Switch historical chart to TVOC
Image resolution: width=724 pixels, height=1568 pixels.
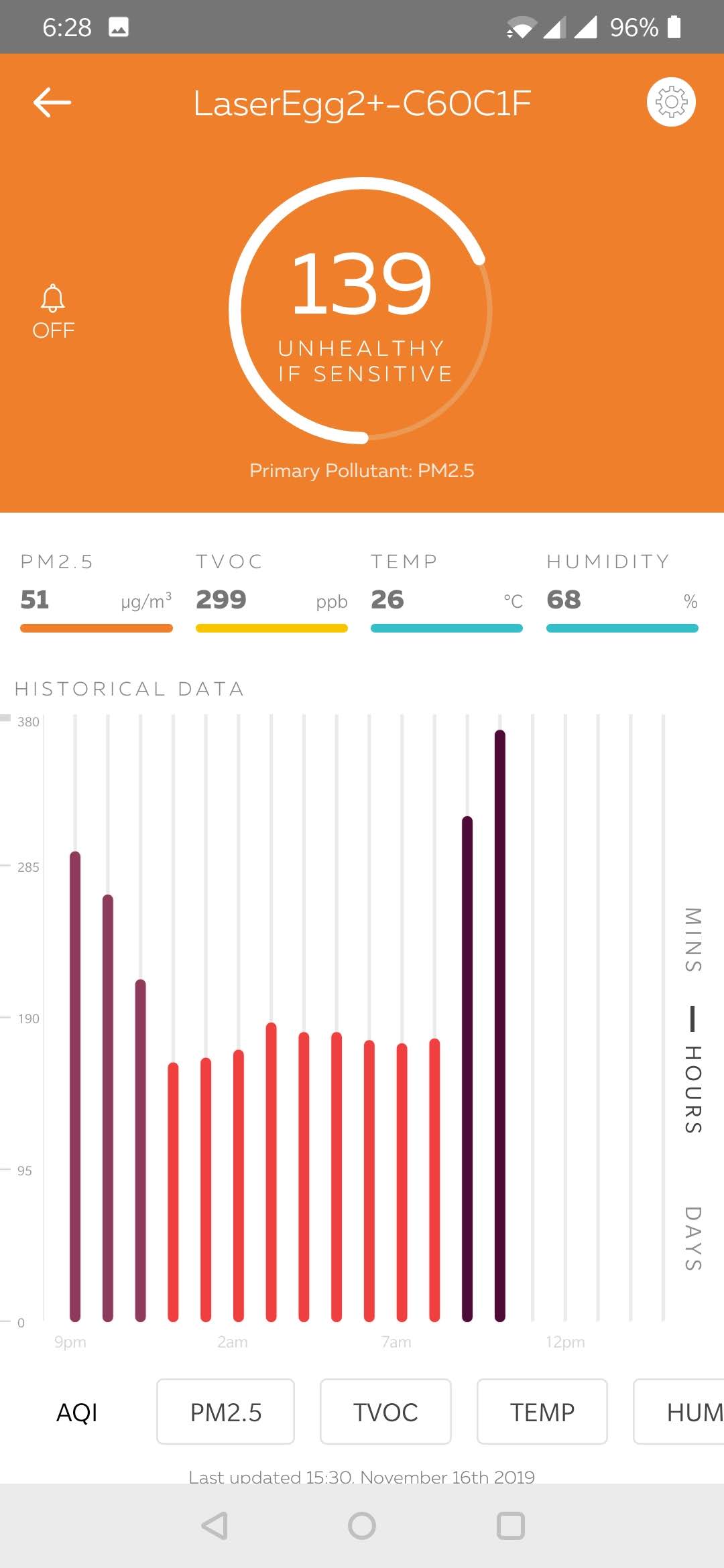(x=385, y=1412)
